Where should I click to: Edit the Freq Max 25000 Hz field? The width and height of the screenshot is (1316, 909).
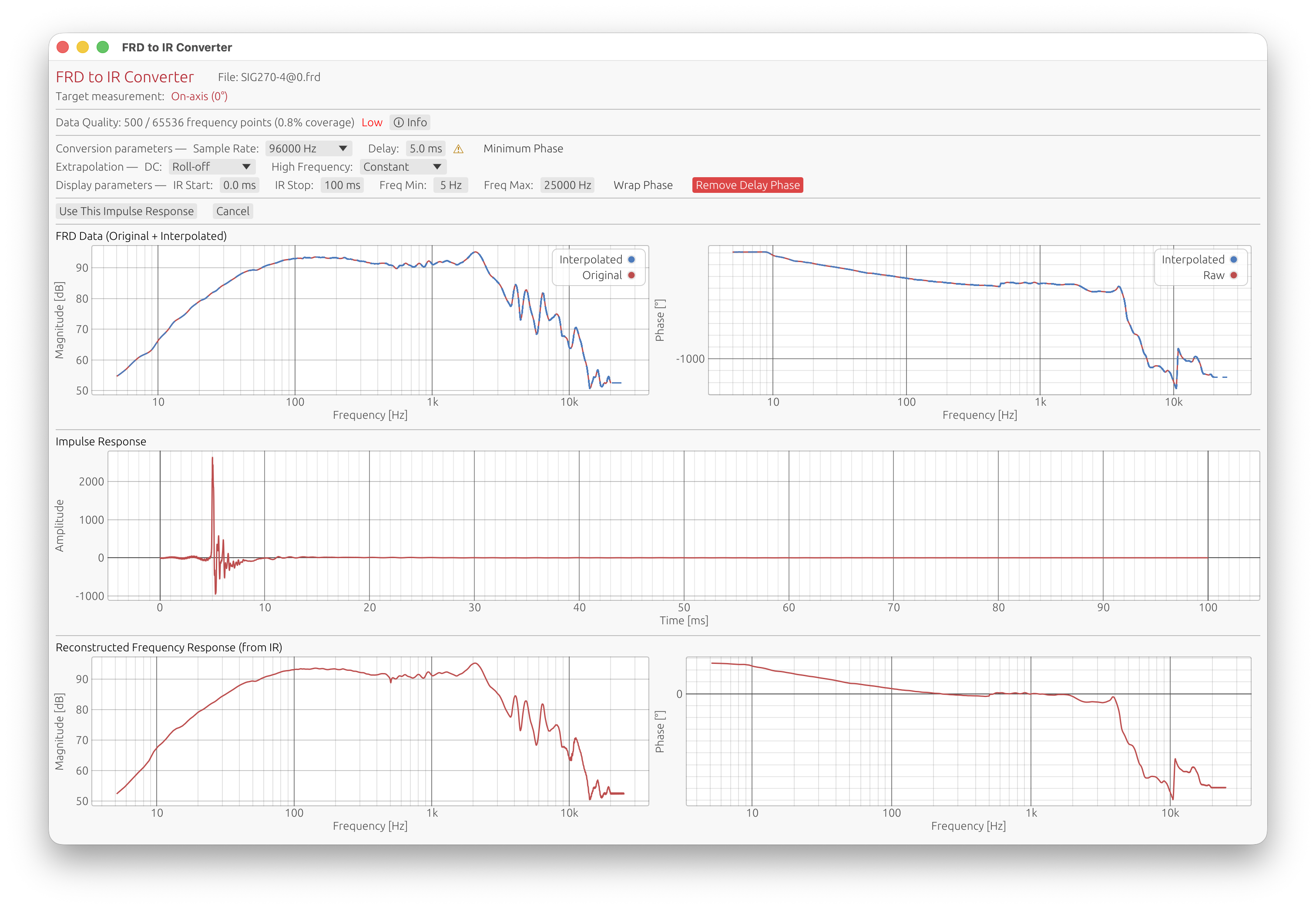tap(567, 185)
